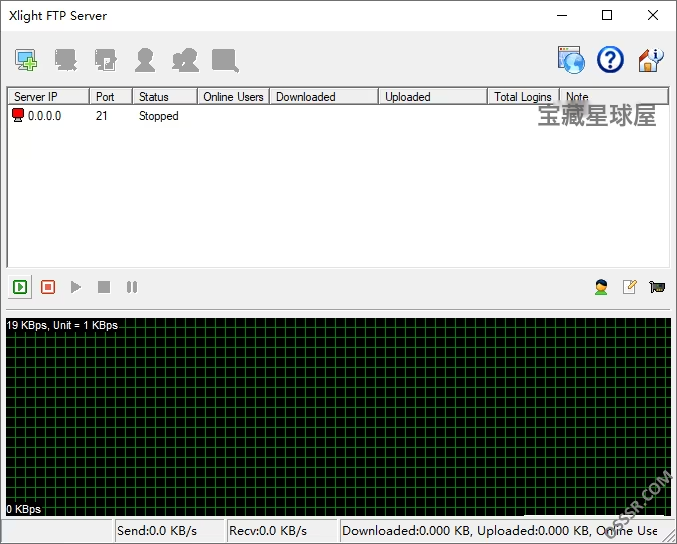Sort by Total Logins column header
The width and height of the screenshot is (677, 544).
523,96
